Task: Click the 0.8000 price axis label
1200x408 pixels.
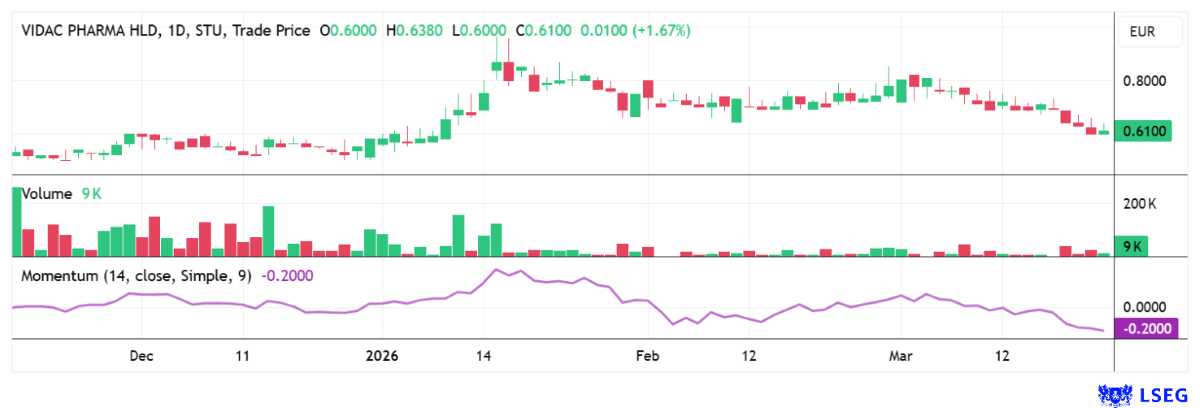Action: [x=1143, y=81]
